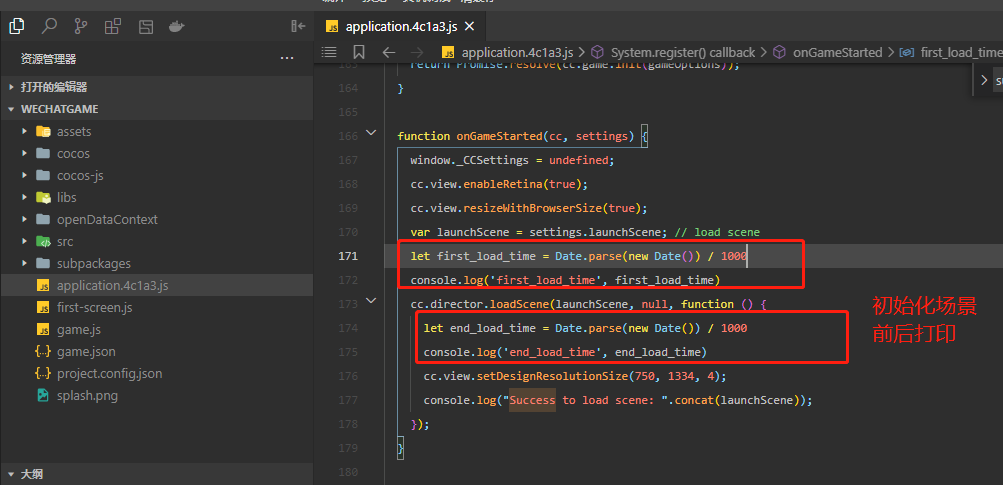Open the Search magnifier icon

click(49, 26)
